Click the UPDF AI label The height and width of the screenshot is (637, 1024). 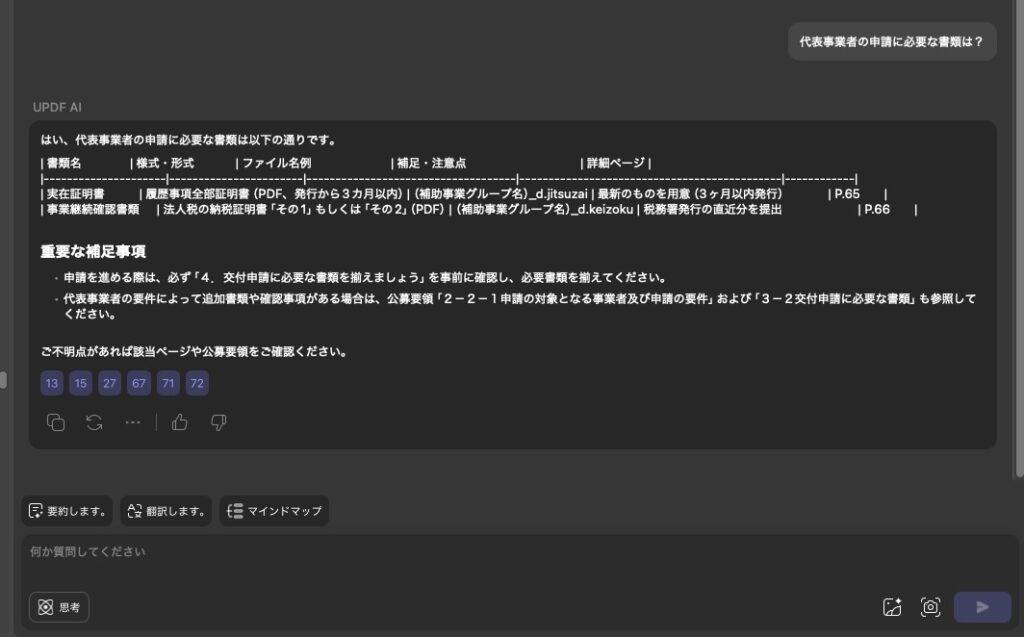point(57,107)
